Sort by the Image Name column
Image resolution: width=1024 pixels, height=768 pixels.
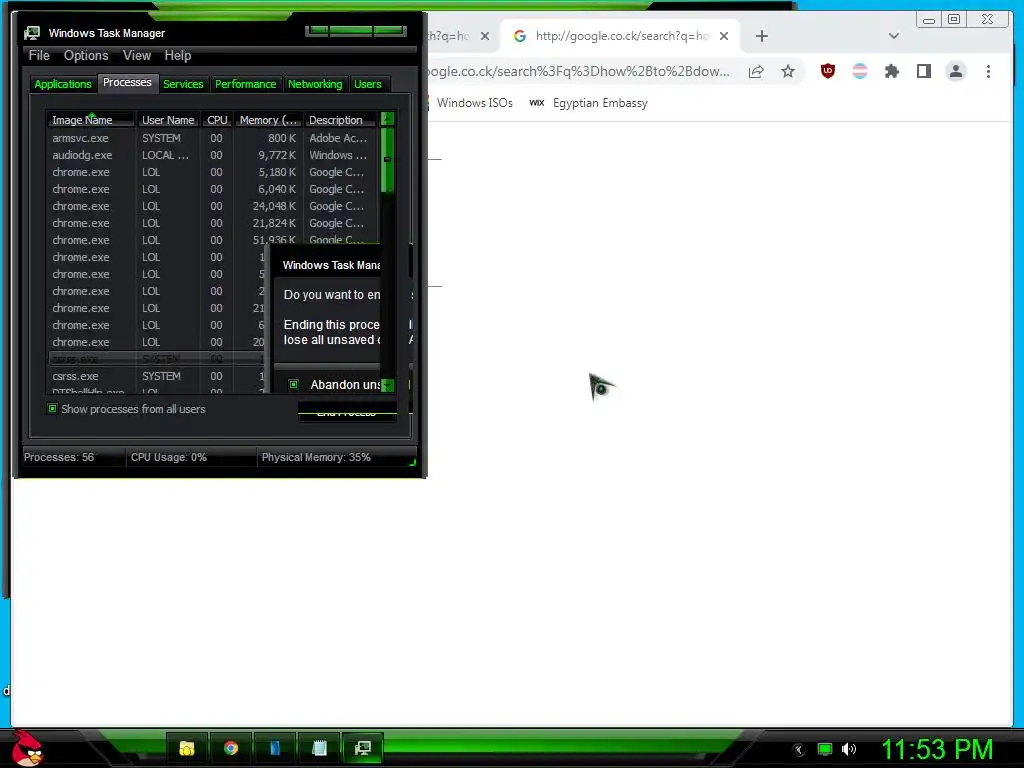(x=91, y=120)
